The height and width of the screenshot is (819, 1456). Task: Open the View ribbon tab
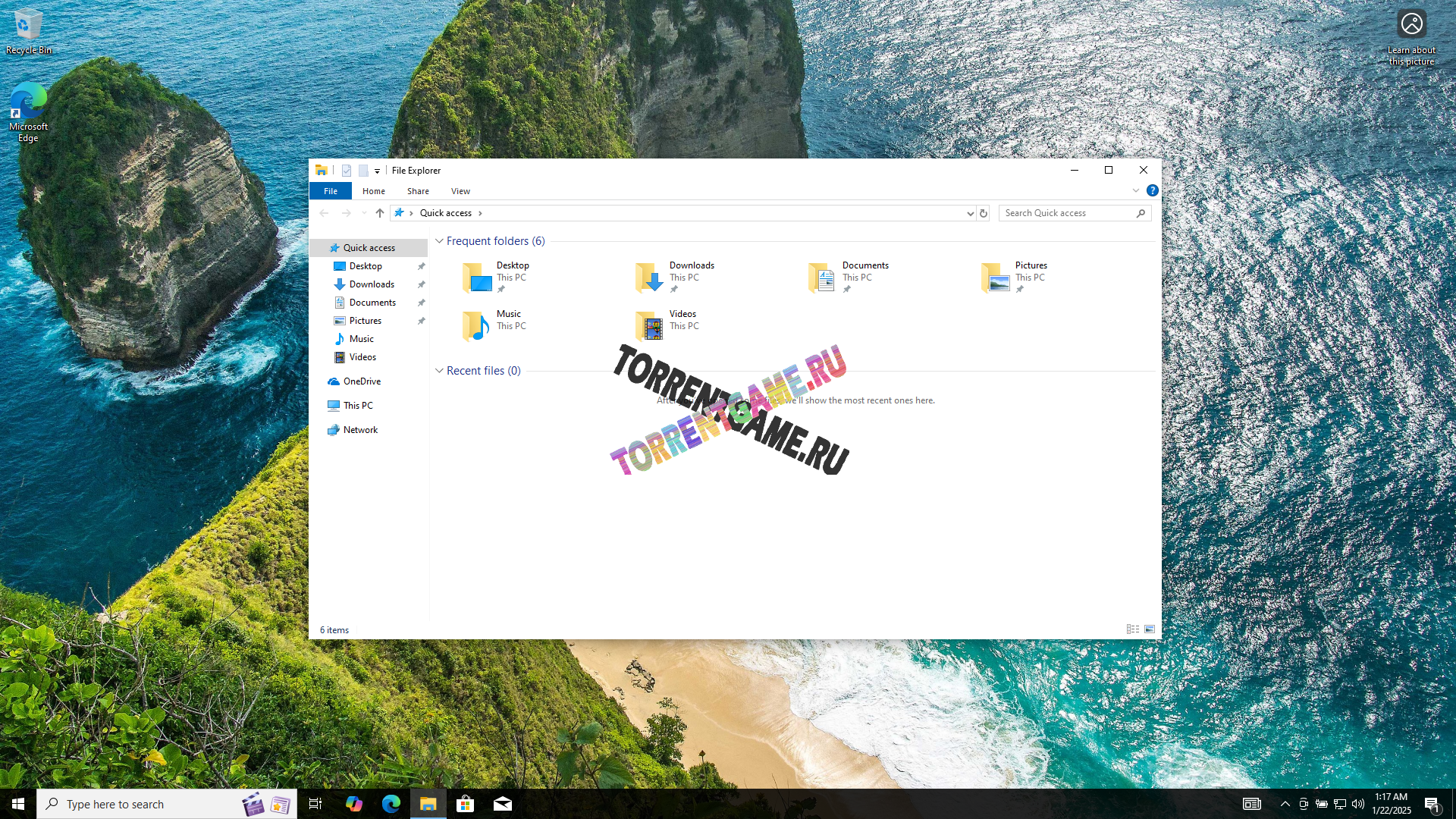(460, 191)
